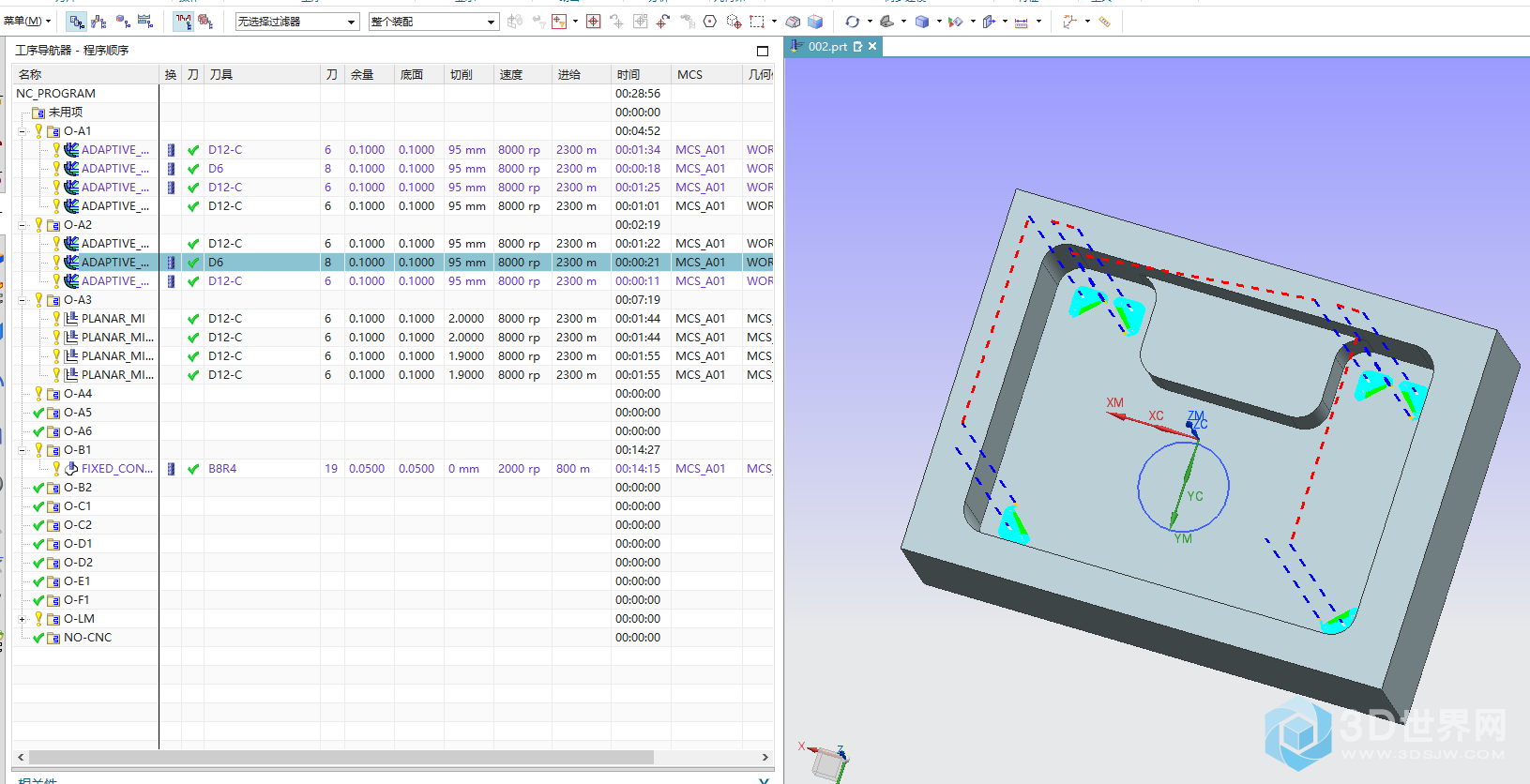The image size is (1530, 784).
Task: Click the snap point crosshair icon
Action: [594, 21]
